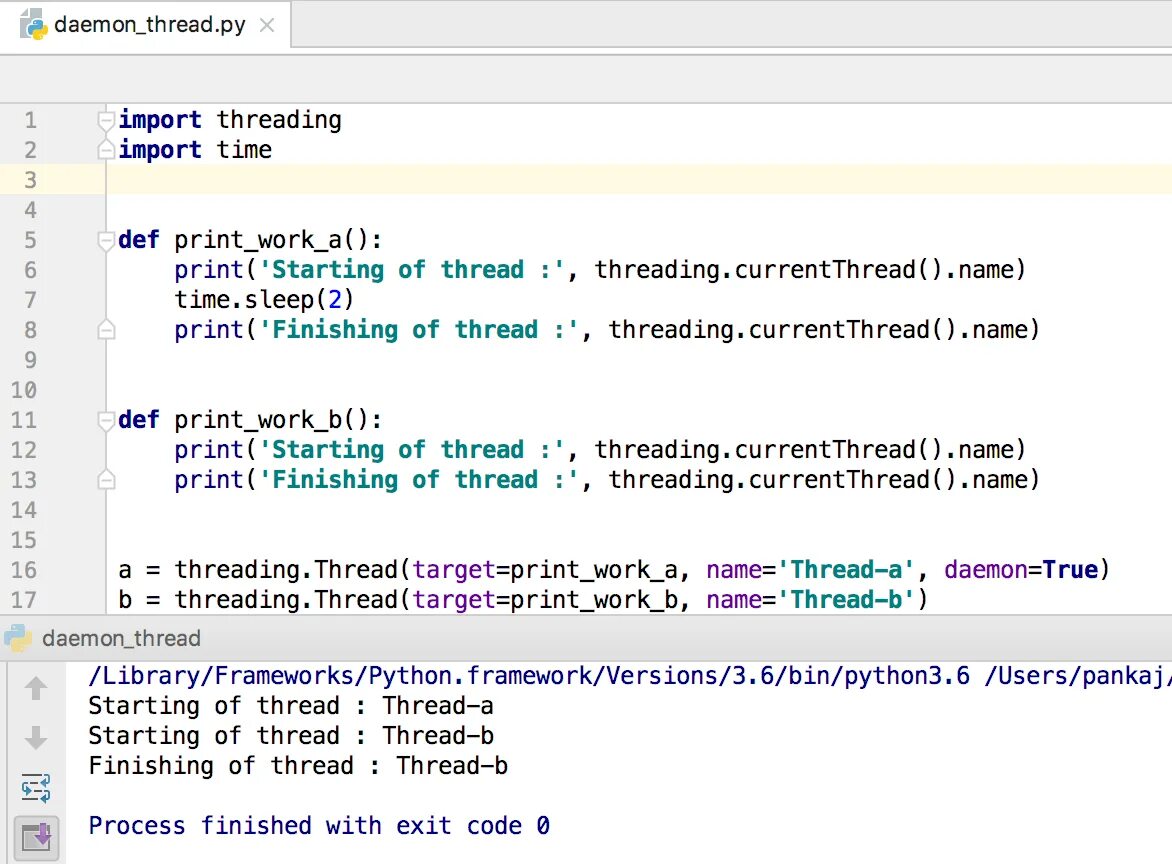This screenshot has height=864, width=1172.
Task: Click the 'Starting of thread :' string on line 6
Action: 411,270
